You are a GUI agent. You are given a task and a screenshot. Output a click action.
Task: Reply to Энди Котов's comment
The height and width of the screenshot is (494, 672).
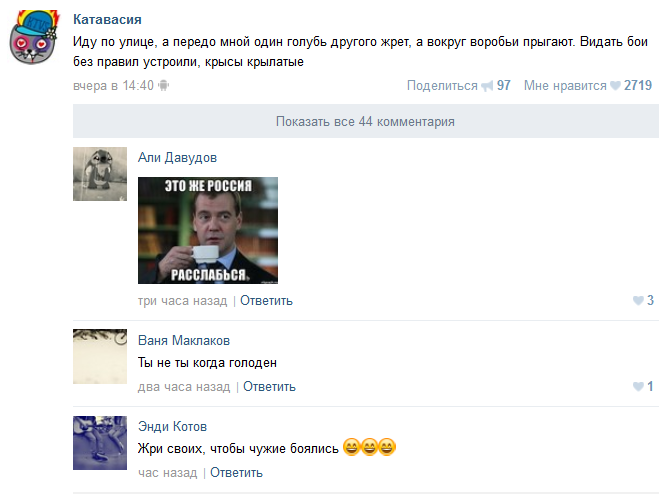click(x=236, y=473)
